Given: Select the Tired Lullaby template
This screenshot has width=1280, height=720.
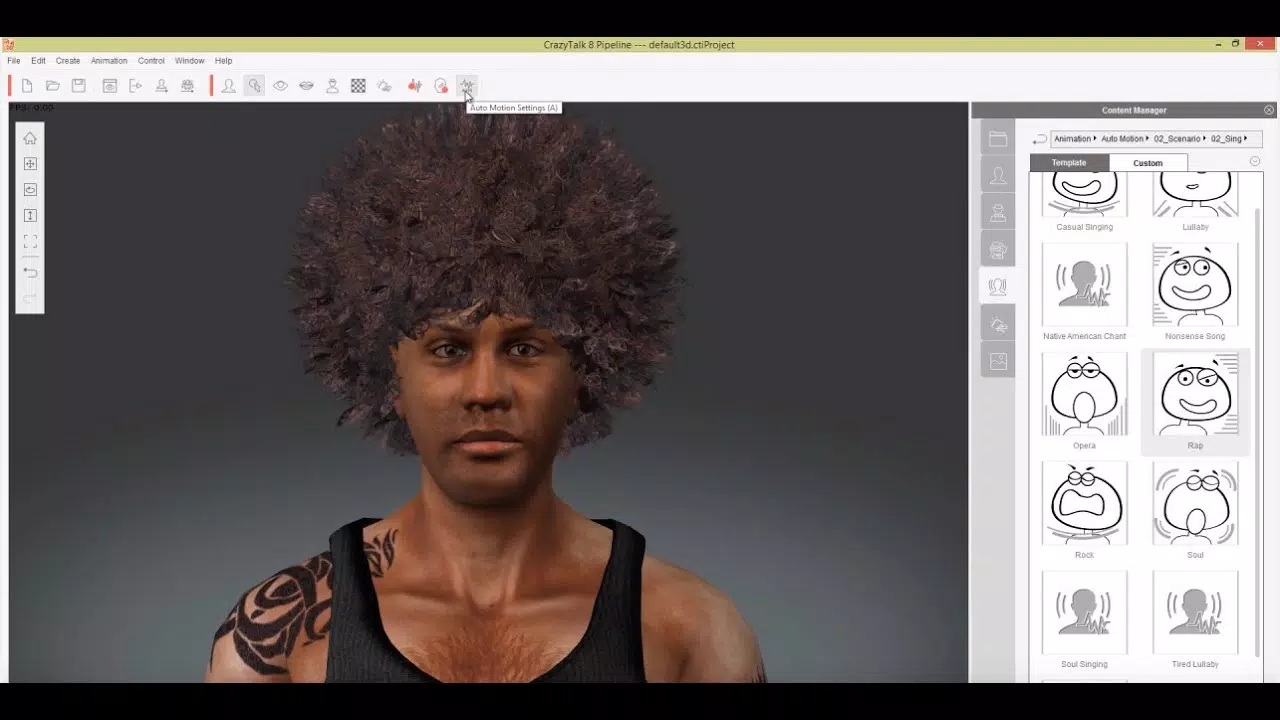Looking at the screenshot, I should pyautogui.click(x=1195, y=619).
